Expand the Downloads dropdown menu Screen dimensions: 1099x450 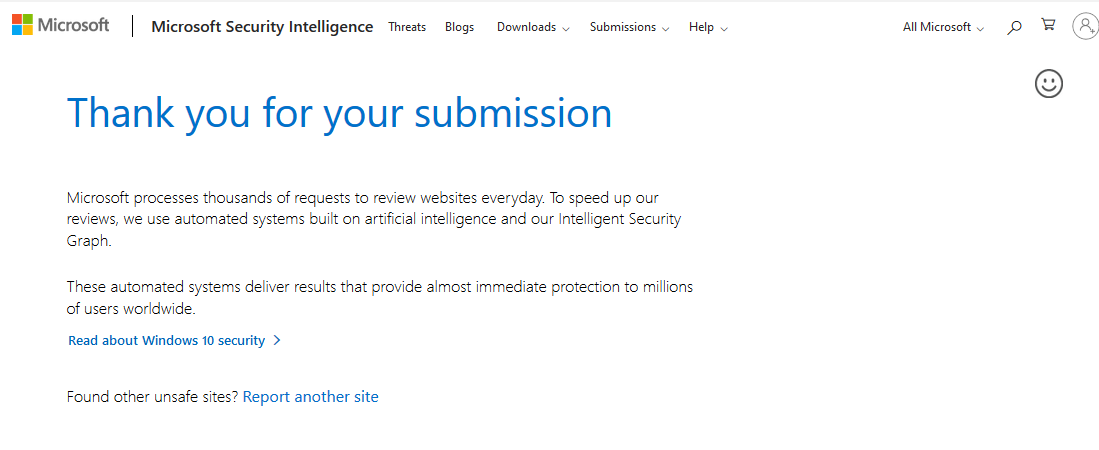pyautogui.click(x=533, y=27)
